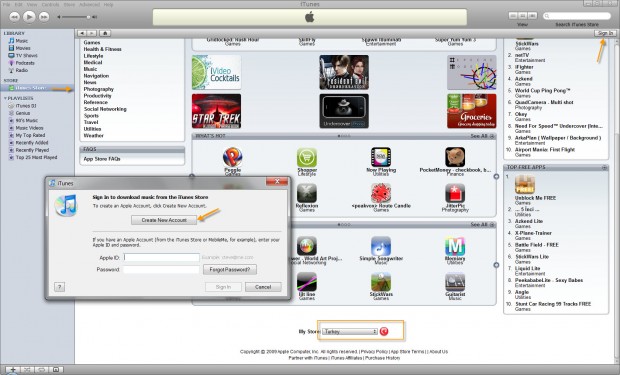The height and width of the screenshot is (375, 620).
Task: Click the Sign In button at top right
Action: click(605, 33)
